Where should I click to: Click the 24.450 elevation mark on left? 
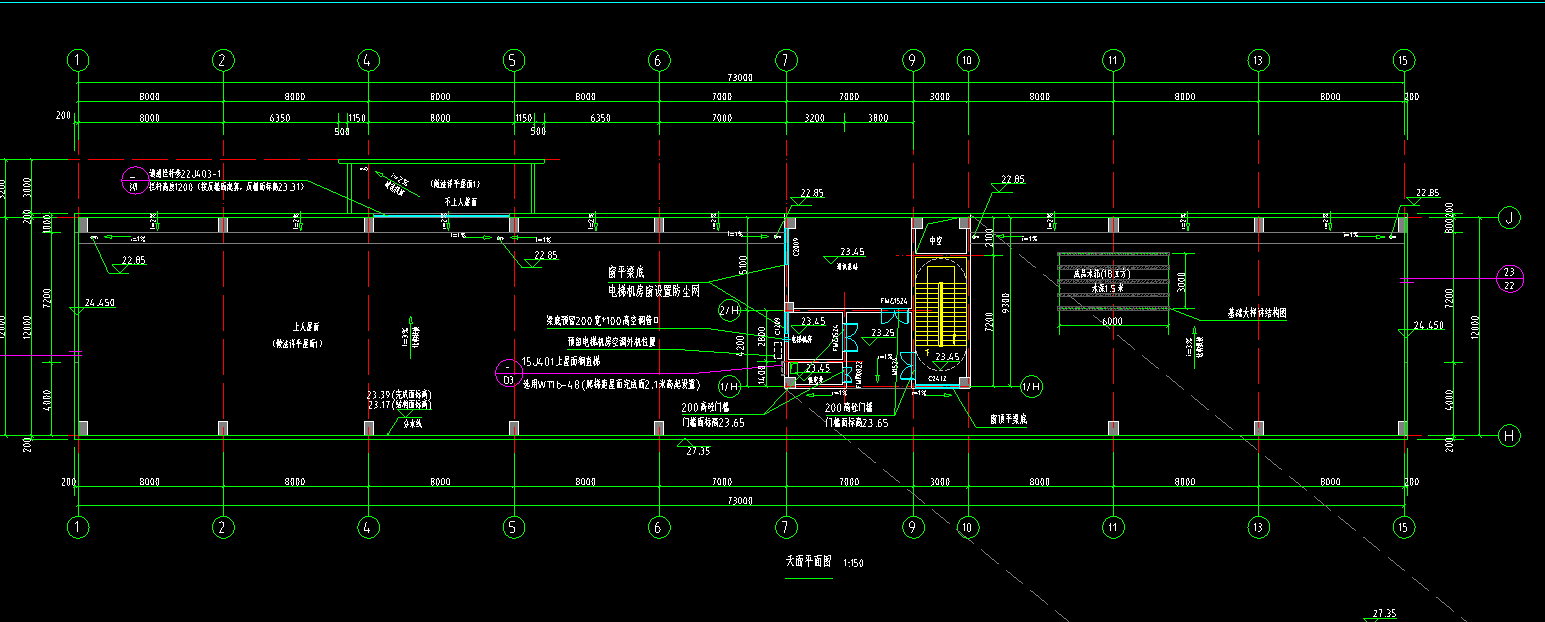coord(100,303)
